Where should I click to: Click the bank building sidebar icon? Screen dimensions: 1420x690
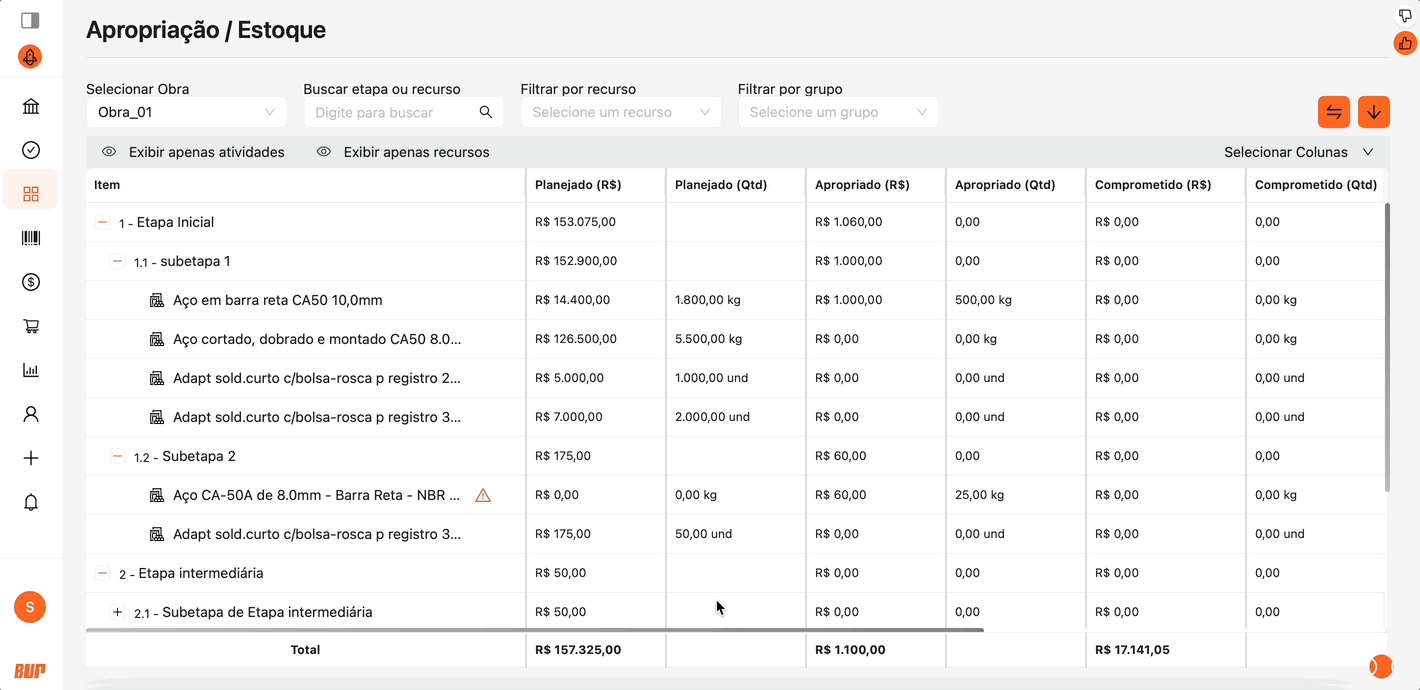(31, 107)
